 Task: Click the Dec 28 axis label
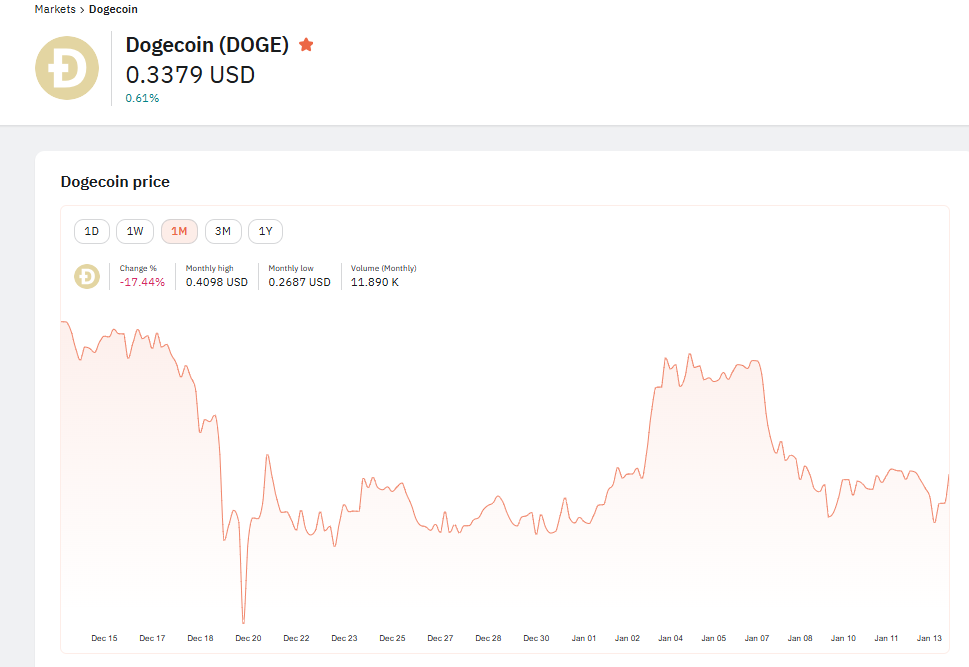point(488,638)
